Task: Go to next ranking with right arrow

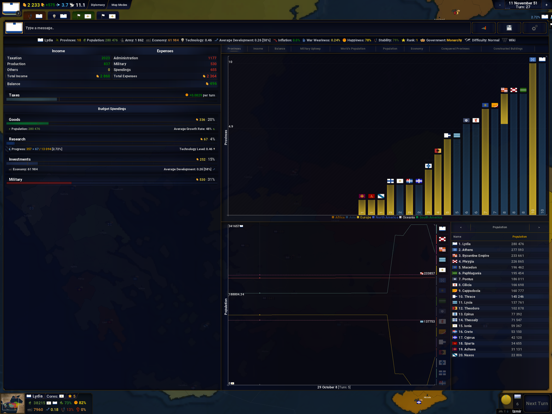Action: [x=539, y=227]
